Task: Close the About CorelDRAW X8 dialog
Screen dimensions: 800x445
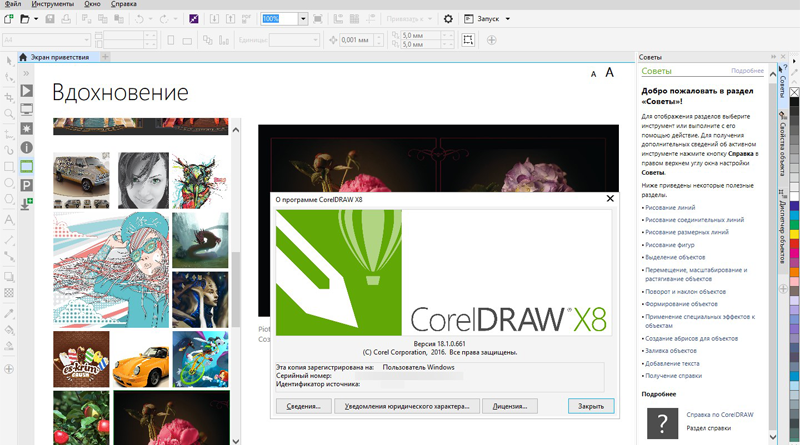Action: click(610, 199)
